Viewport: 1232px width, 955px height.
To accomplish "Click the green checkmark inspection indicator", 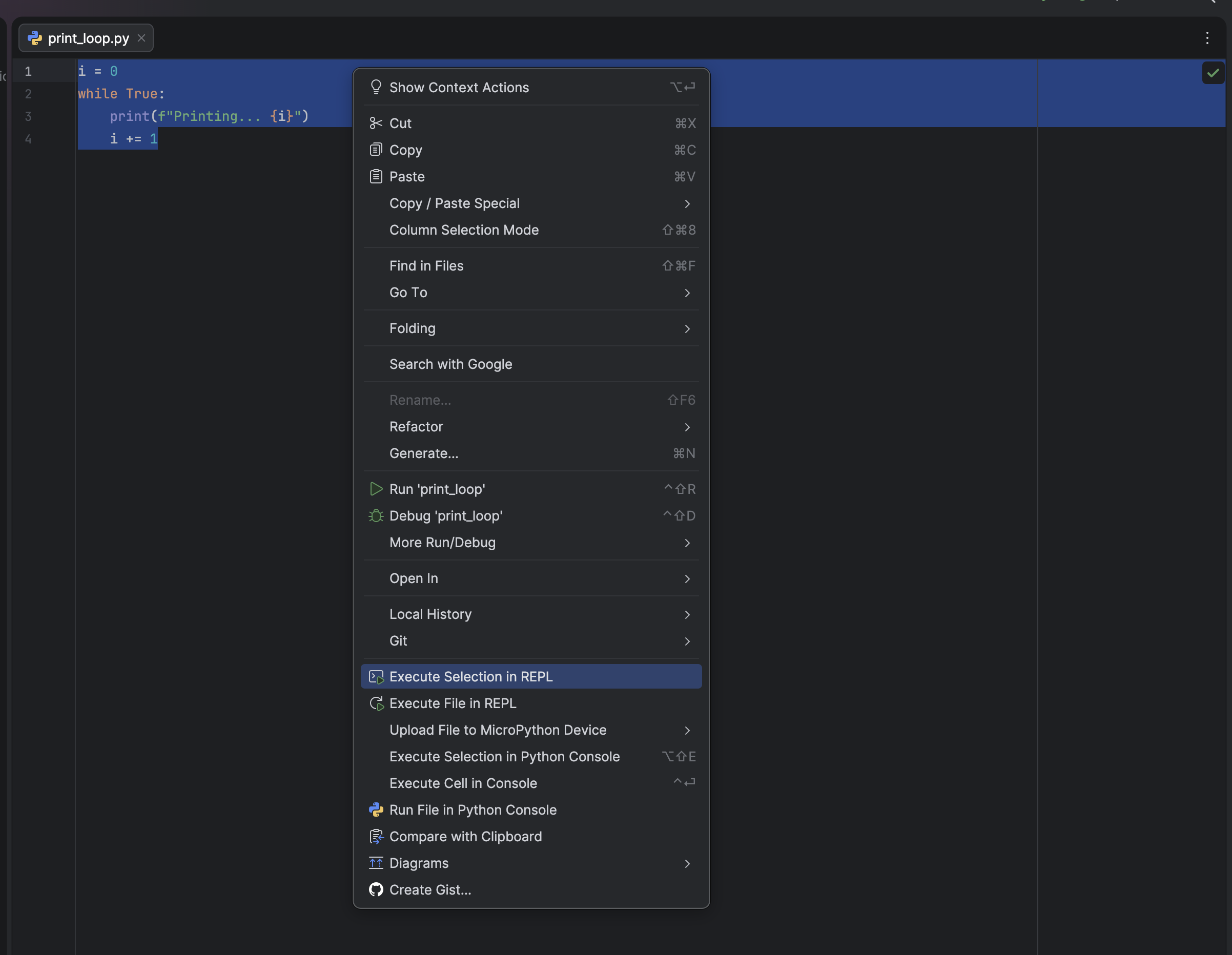I will [x=1213, y=73].
